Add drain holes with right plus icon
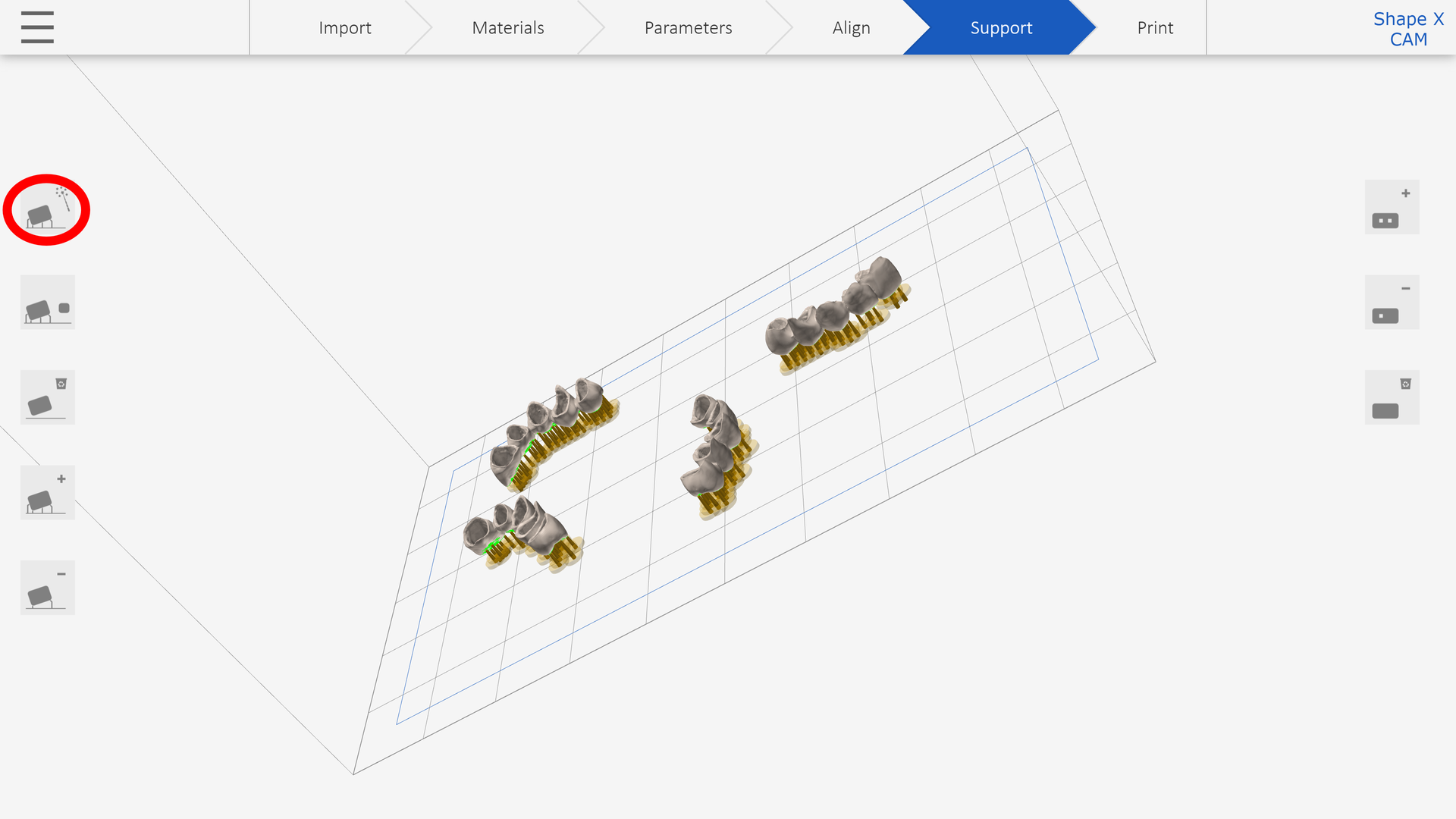The width and height of the screenshot is (1456, 819). [1392, 207]
